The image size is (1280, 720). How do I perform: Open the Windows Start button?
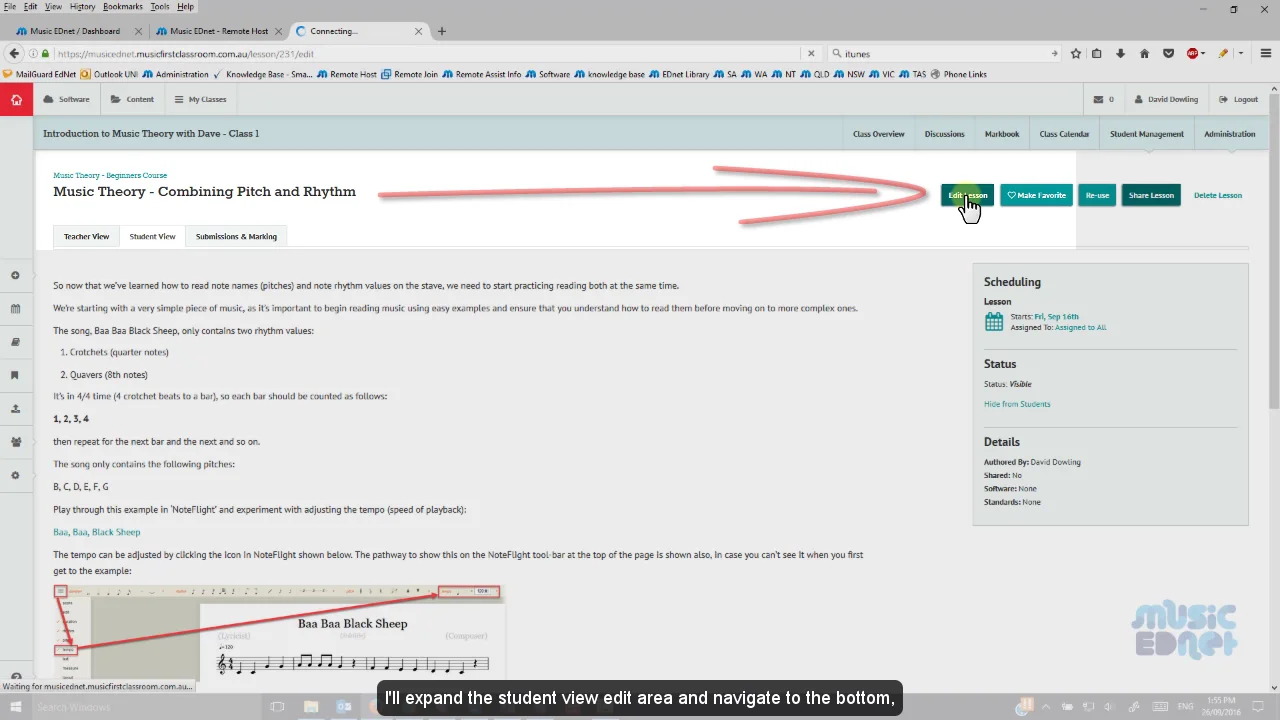pyautogui.click(x=15, y=707)
